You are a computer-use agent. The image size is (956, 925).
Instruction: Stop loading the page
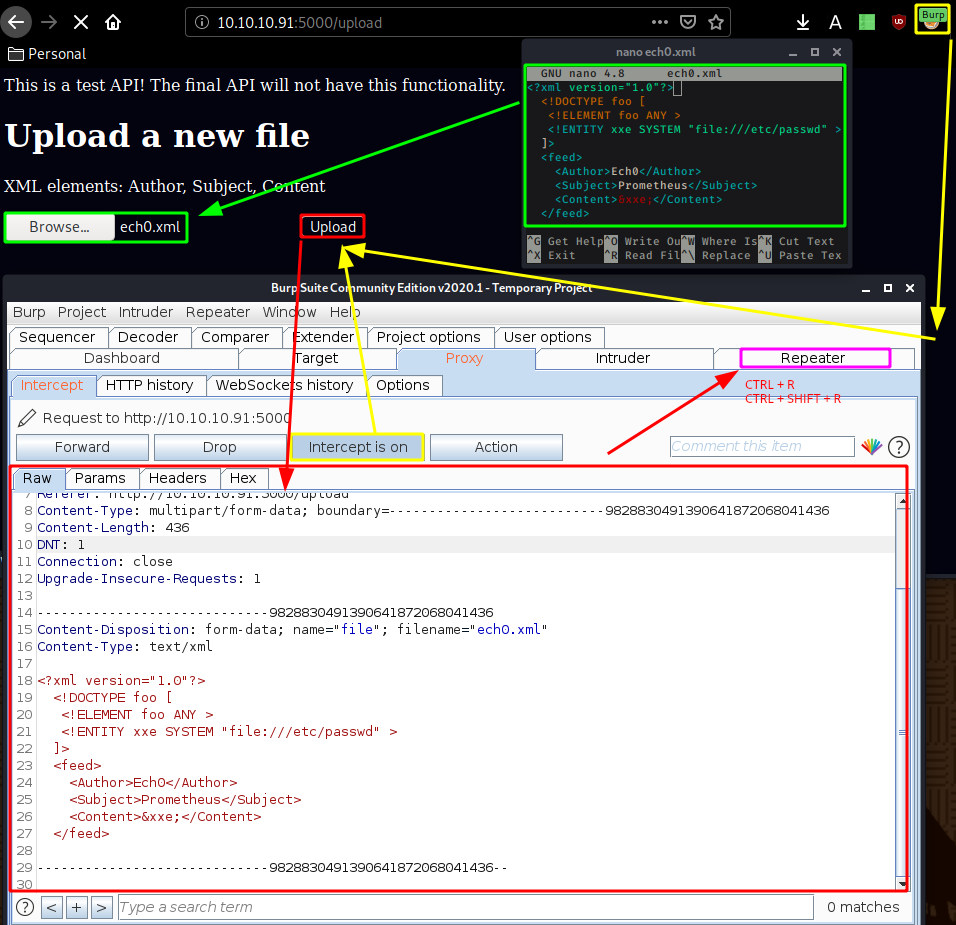point(80,23)
